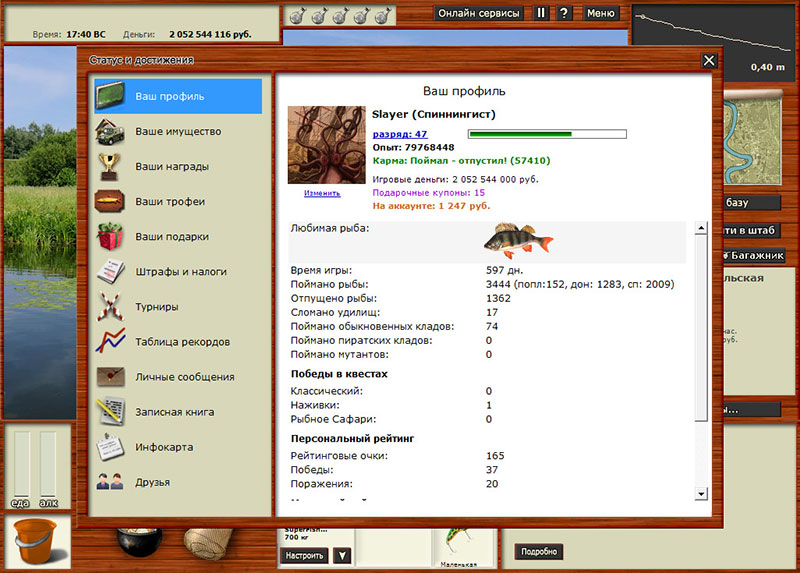
Task: Expand the arrow next to Настроить
Action: click(342, 556)
